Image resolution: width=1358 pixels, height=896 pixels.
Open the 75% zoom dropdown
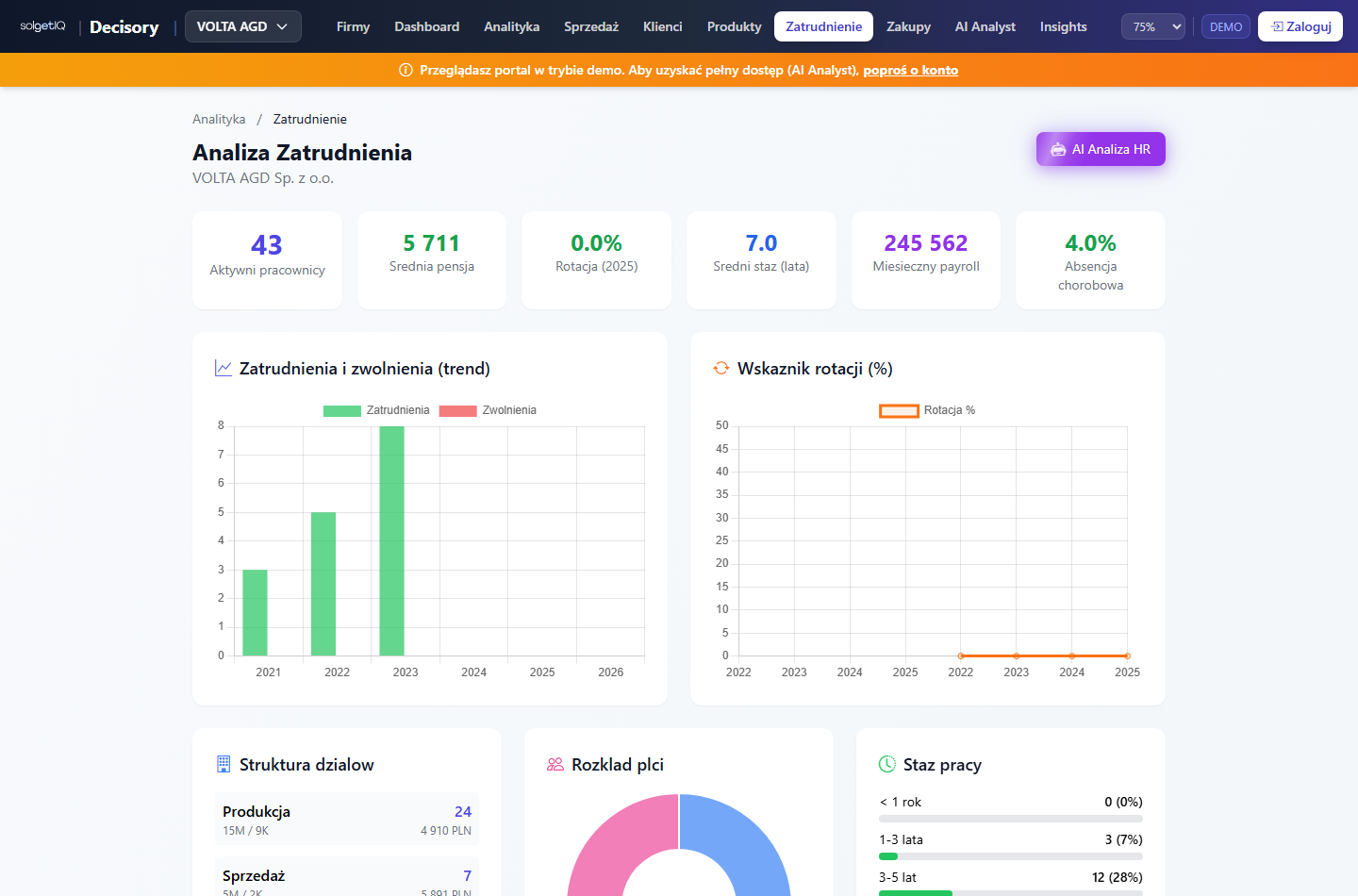(1153, 26)
